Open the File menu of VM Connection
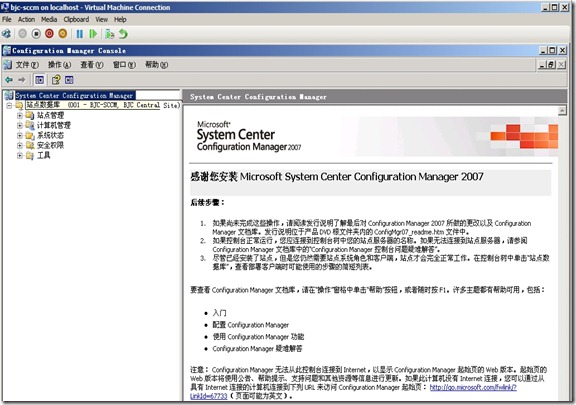This screenshot has height=405, width=576. pos(7,19)
